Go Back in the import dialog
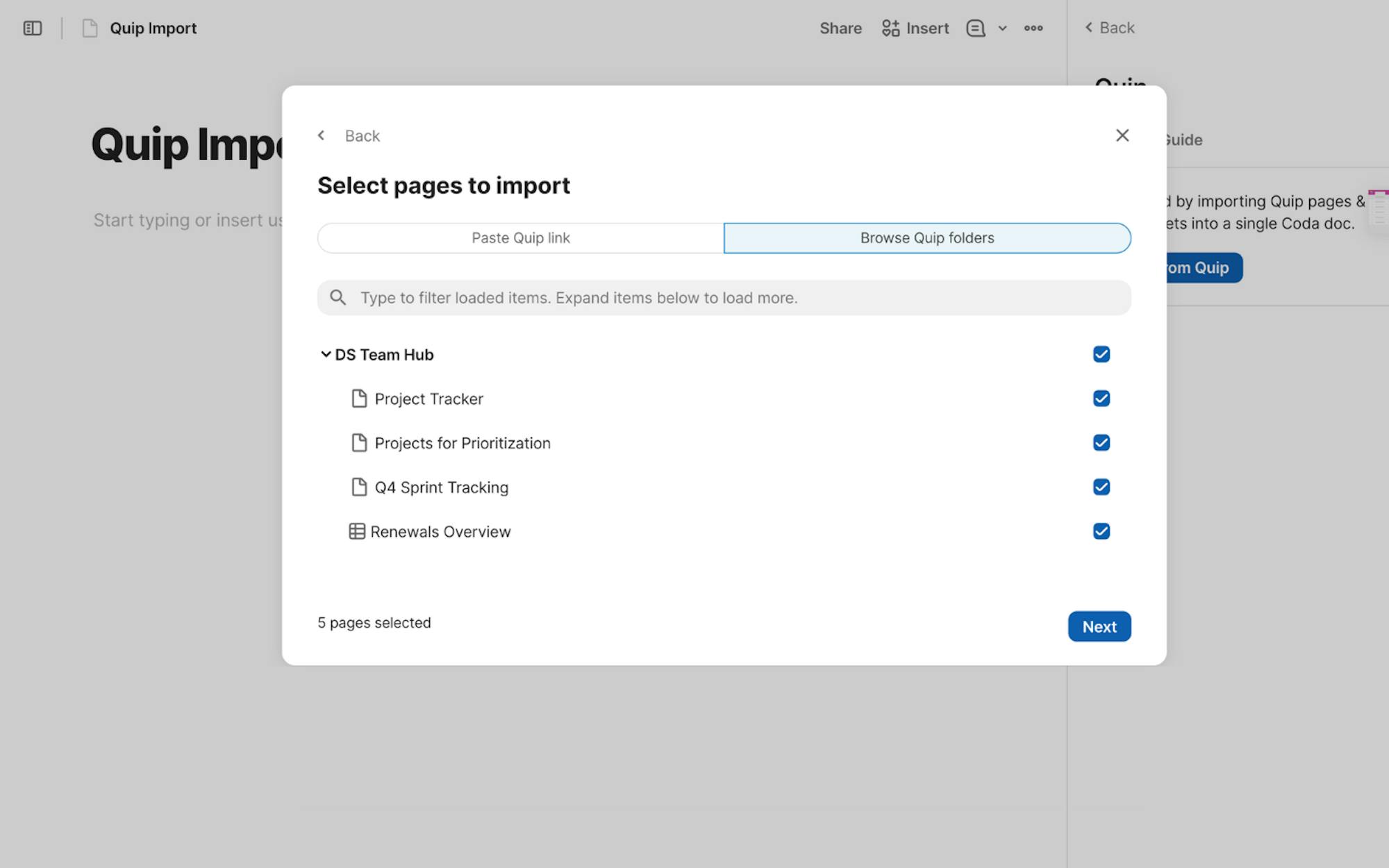Image resolution: width=1389 pixels, height=868 pixels. click(x=350, y=136)
